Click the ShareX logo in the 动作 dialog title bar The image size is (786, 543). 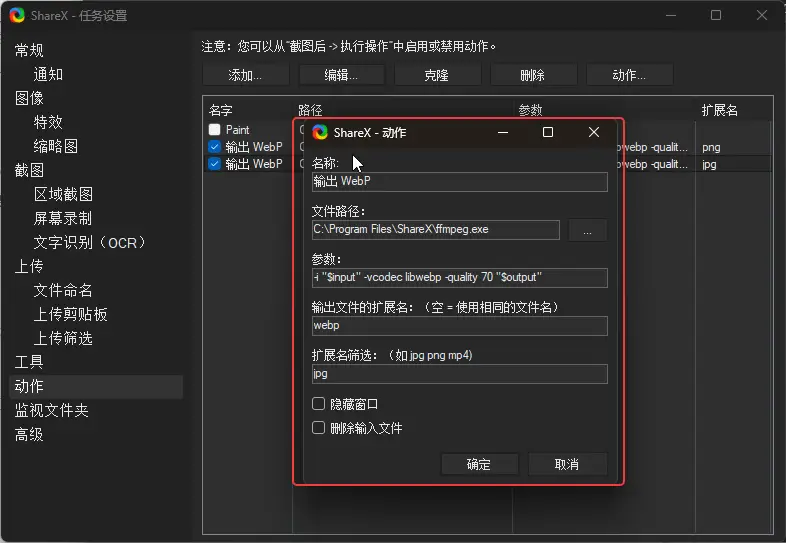click(320, 132)
